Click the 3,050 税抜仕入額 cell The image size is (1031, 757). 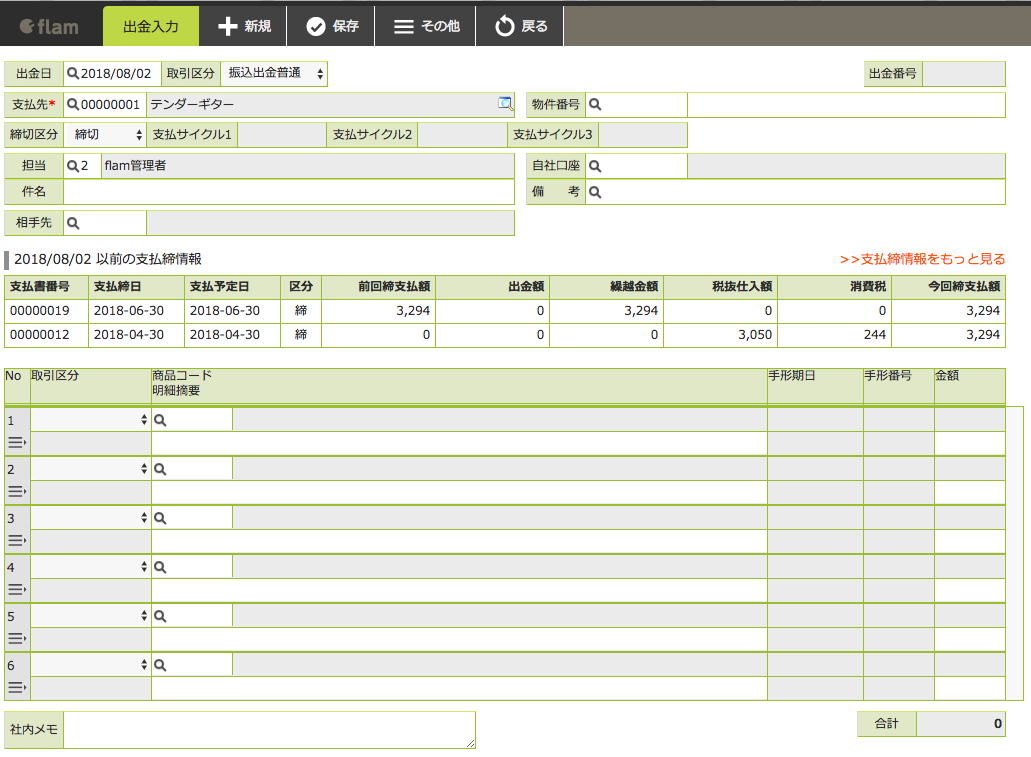(721, 334)
